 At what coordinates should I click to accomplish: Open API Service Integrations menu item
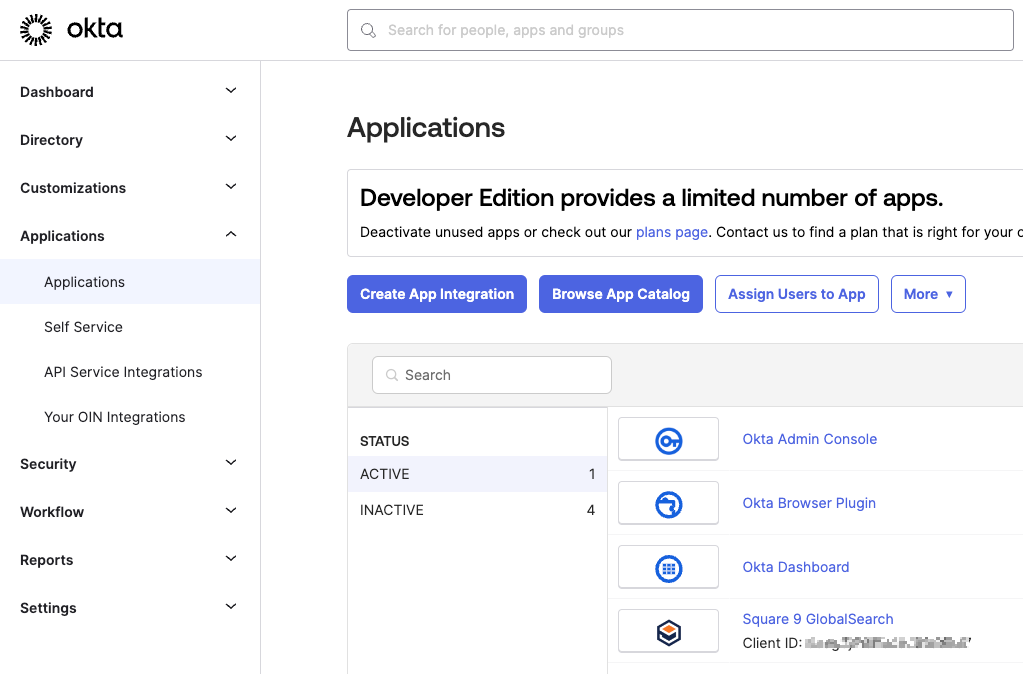coord(123,372)
